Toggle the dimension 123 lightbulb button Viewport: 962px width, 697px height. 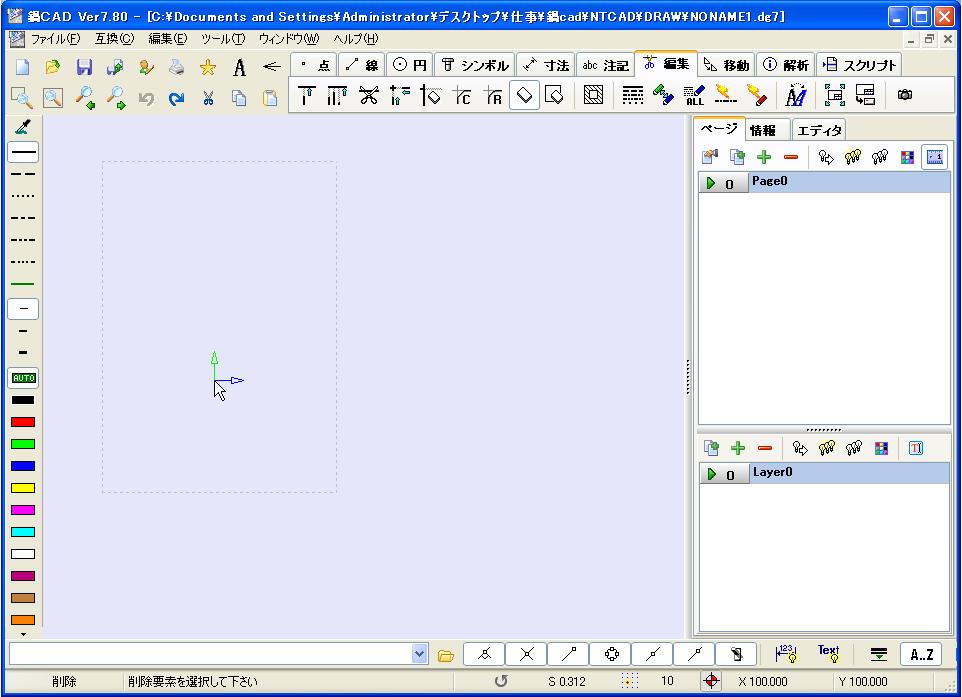click(x=786, y=654)
